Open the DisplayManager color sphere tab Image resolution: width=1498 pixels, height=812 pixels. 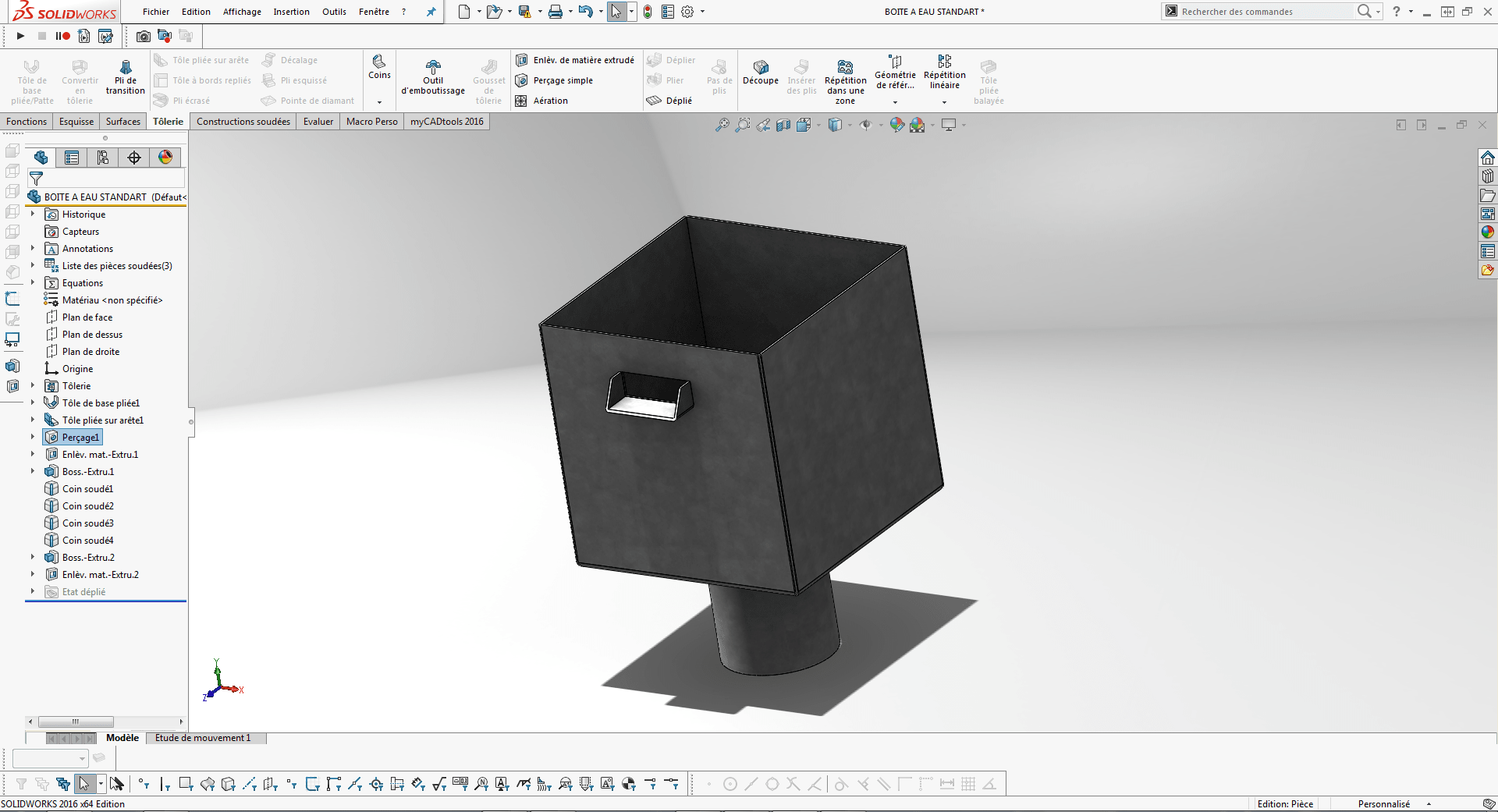coord(165,158)
